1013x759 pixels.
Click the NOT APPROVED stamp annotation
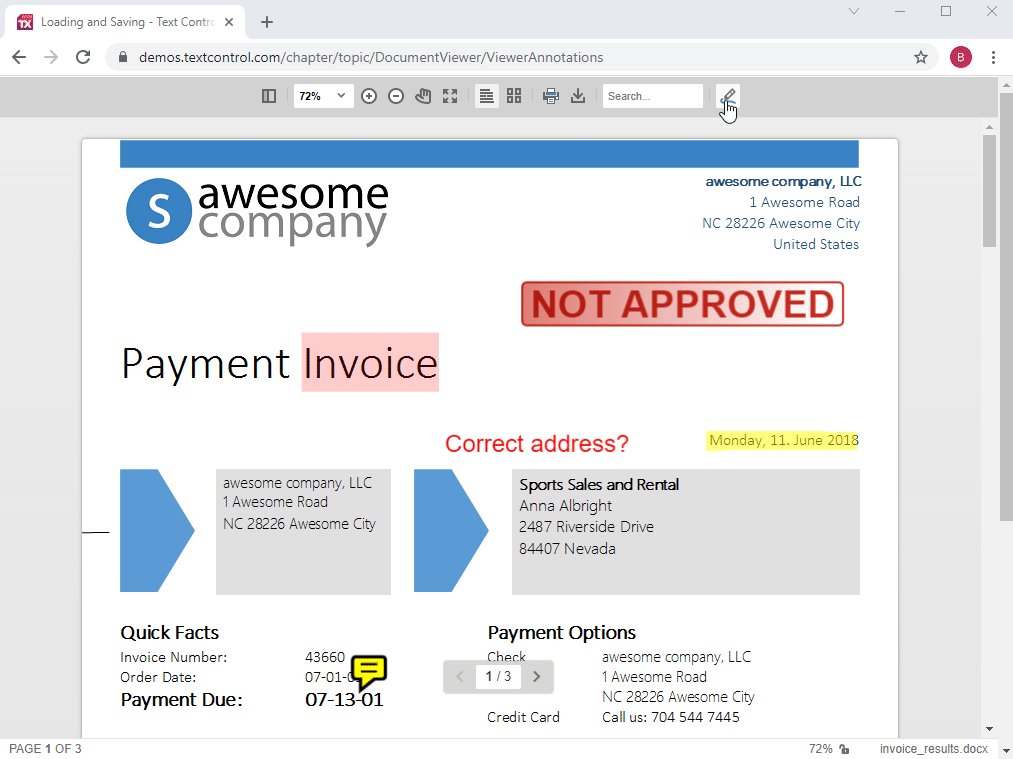point(682,304)
